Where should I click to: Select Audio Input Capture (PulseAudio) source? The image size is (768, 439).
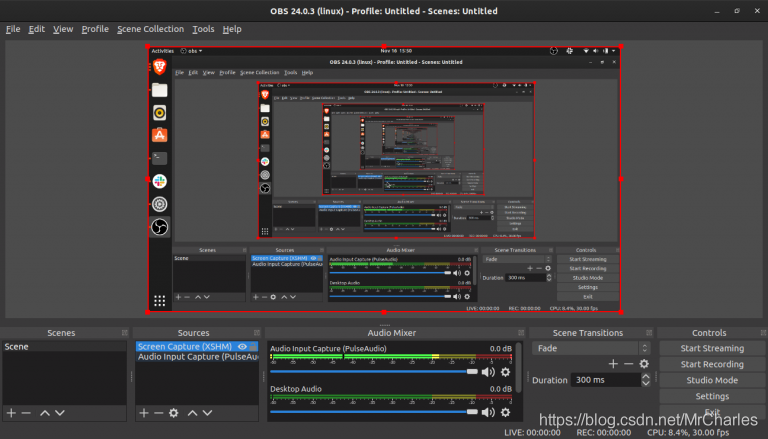point(197,357)
